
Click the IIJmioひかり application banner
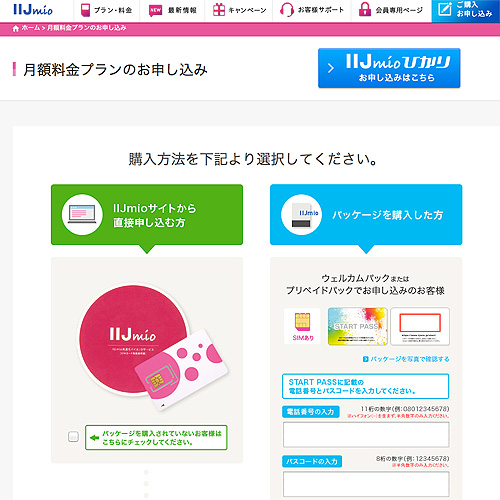pos(389,68)
